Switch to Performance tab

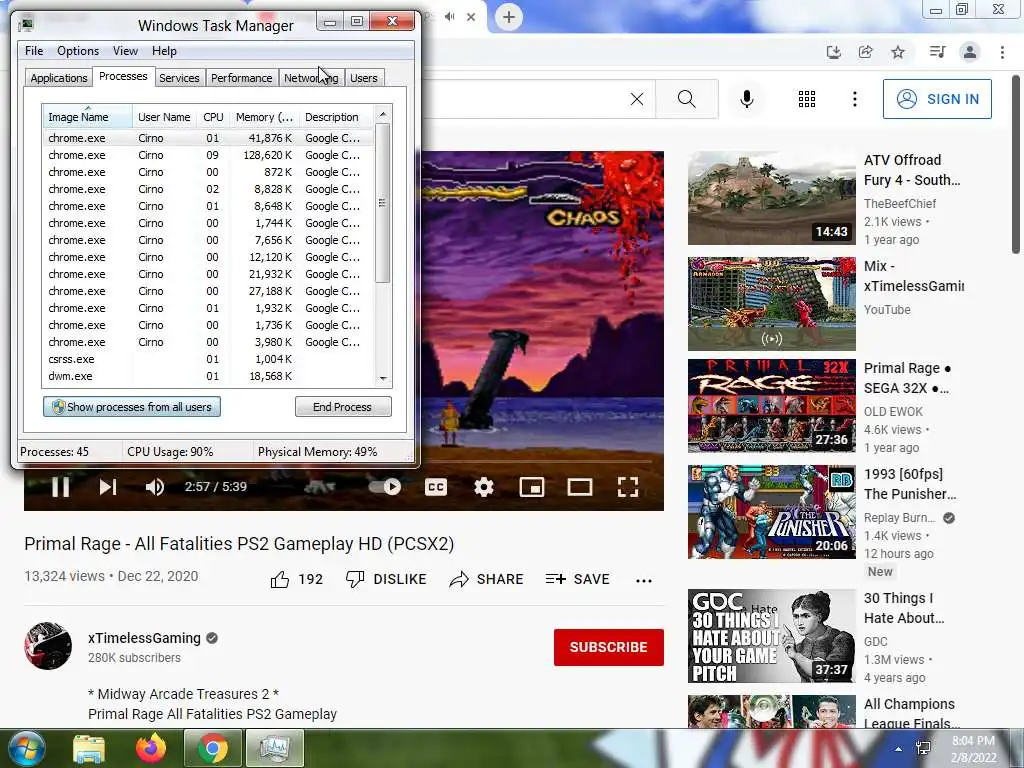(242, 78)
